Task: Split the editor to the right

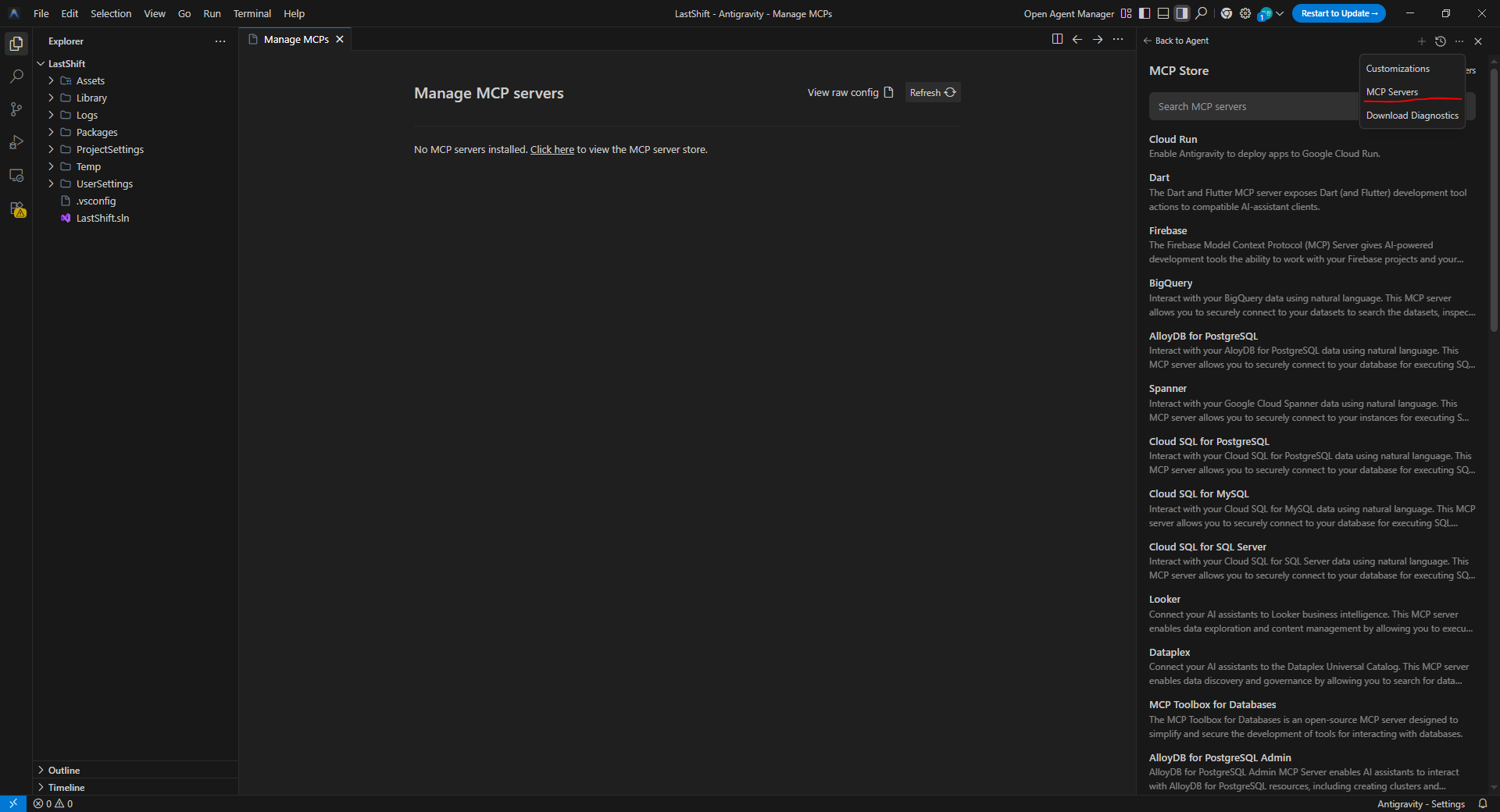Action: (1057, 39)
